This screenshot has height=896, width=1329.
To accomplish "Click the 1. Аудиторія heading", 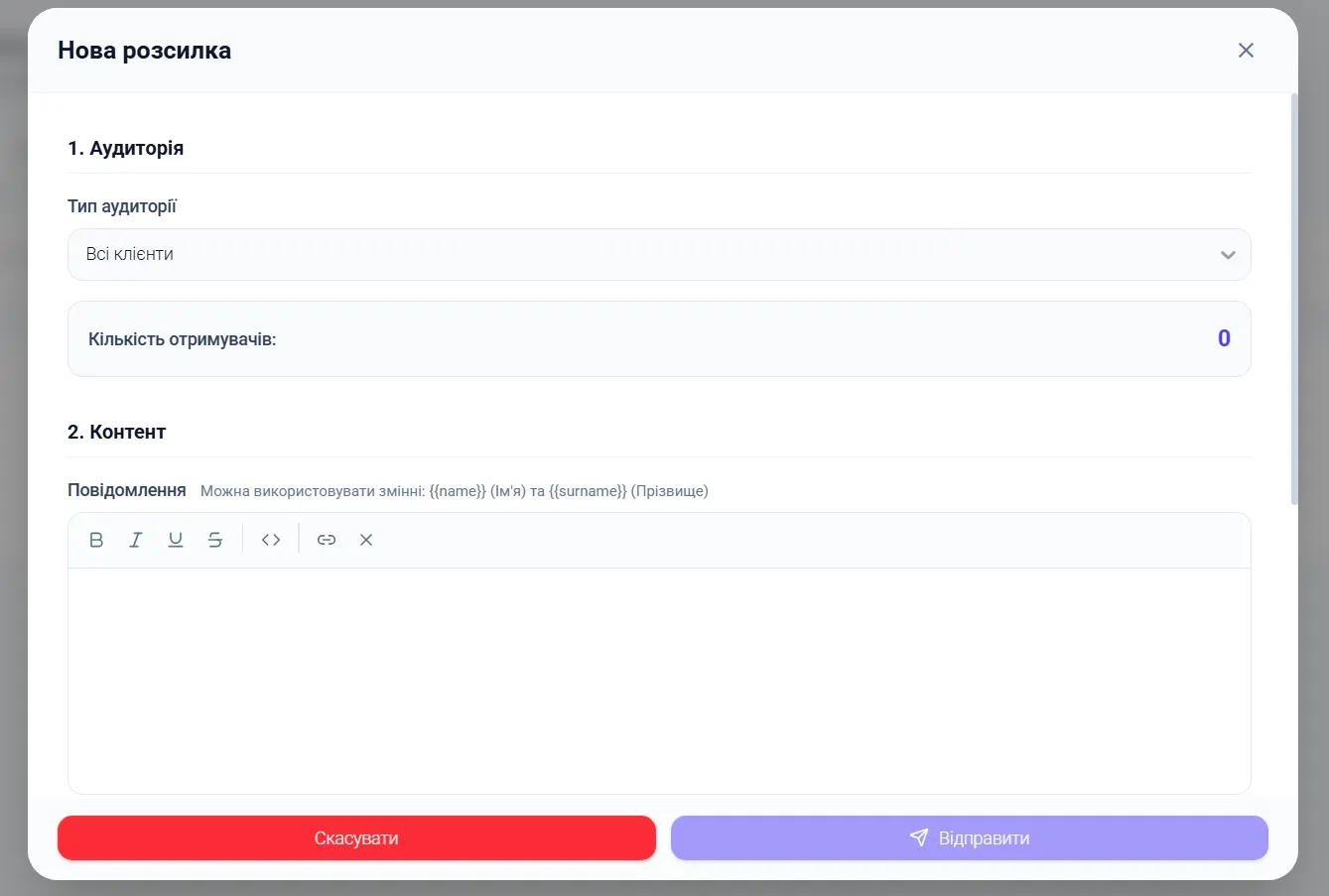I will tap(126, 148).
